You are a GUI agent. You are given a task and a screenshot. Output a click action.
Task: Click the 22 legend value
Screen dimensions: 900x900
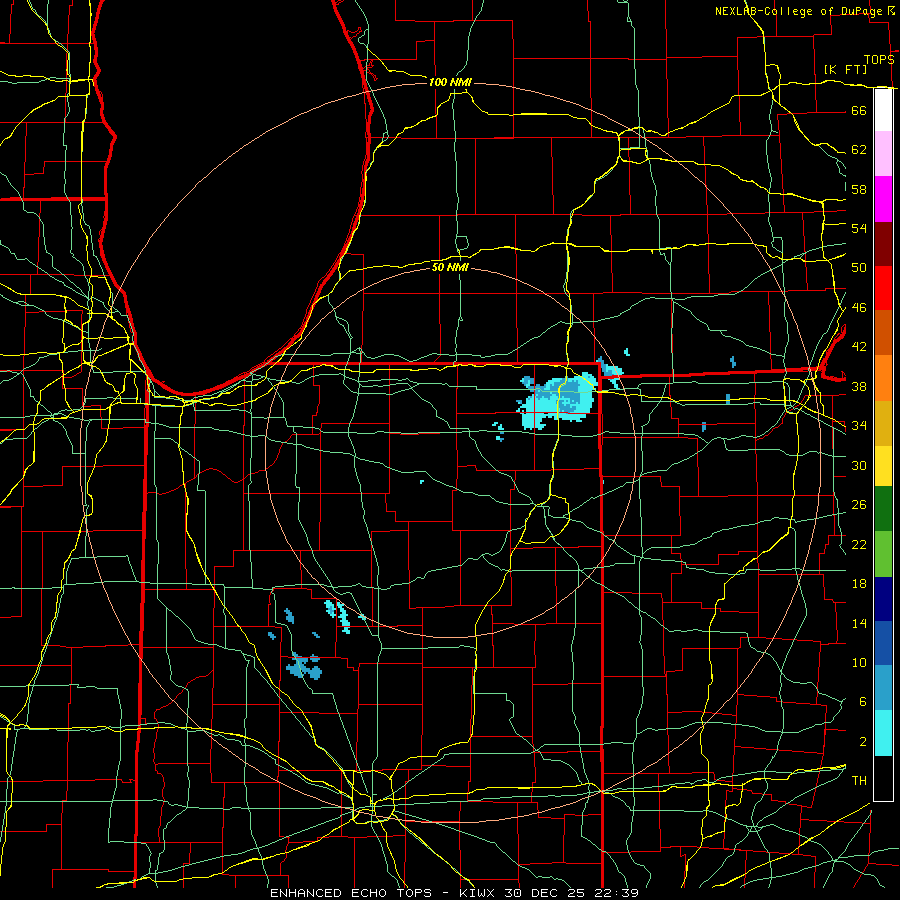[859, 545]
